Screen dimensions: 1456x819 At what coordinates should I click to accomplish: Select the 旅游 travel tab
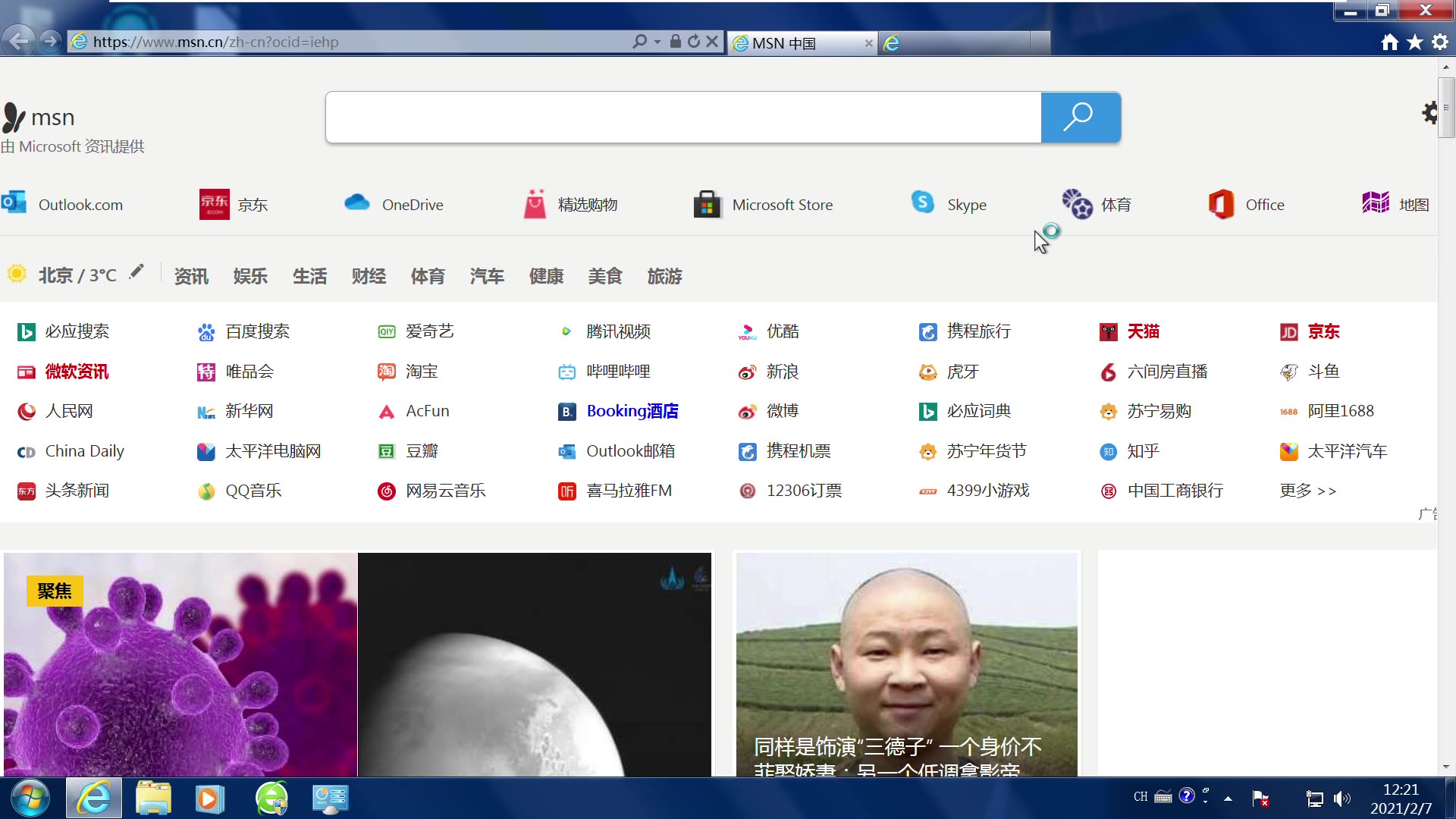[664, 276]
